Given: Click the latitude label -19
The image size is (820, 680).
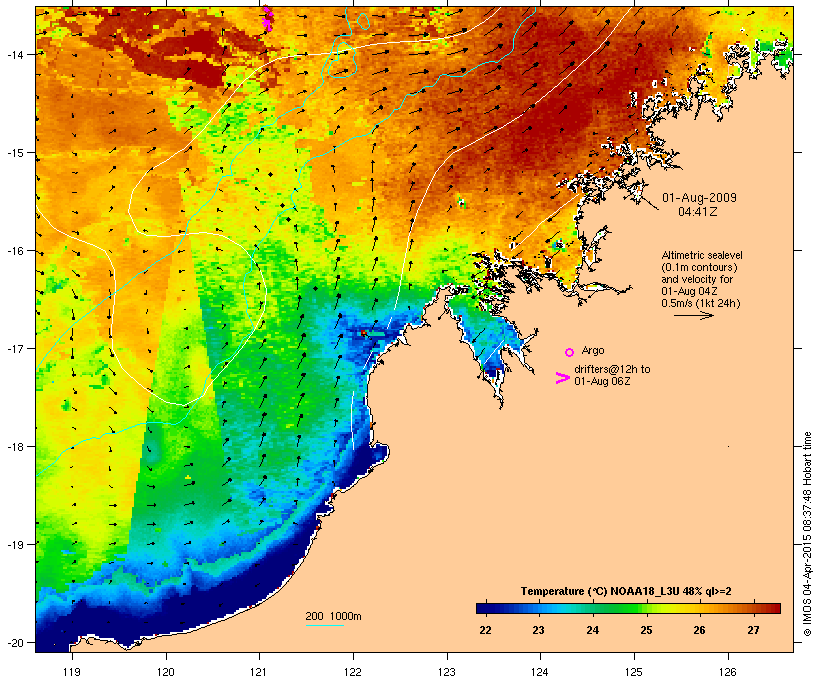Looking at the screenshot, I should (15, 545).
